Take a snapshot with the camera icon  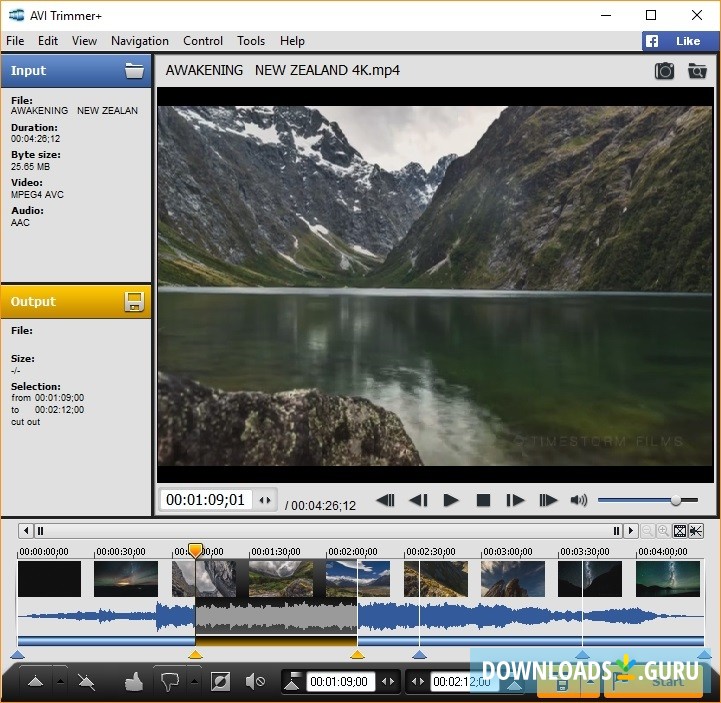(664, 71)
